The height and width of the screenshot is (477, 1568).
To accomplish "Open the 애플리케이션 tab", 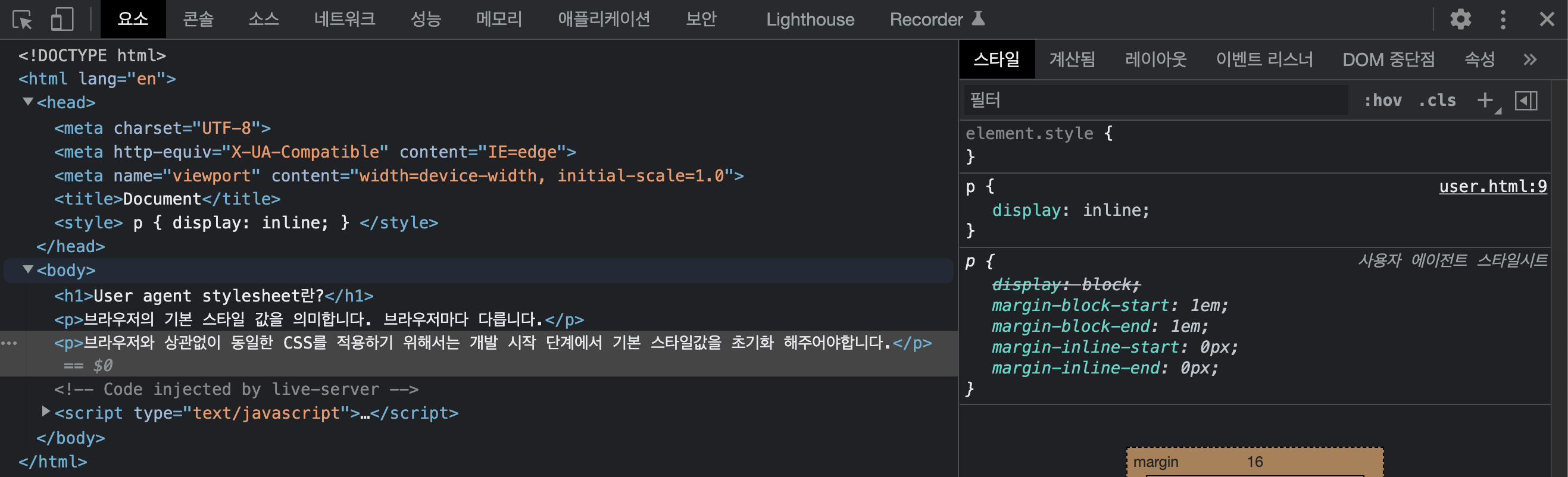I will (604, 20).
